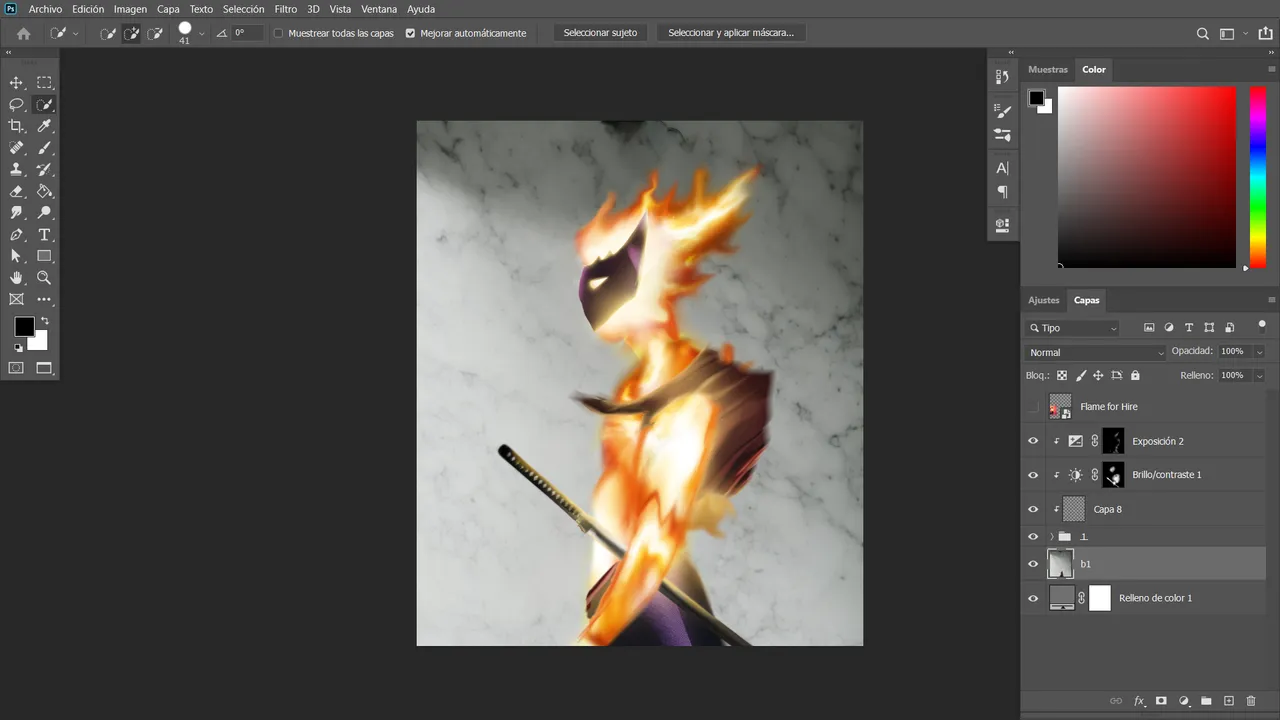
Task: Select the Horizontal Type tool
Action: click(44, 235)
